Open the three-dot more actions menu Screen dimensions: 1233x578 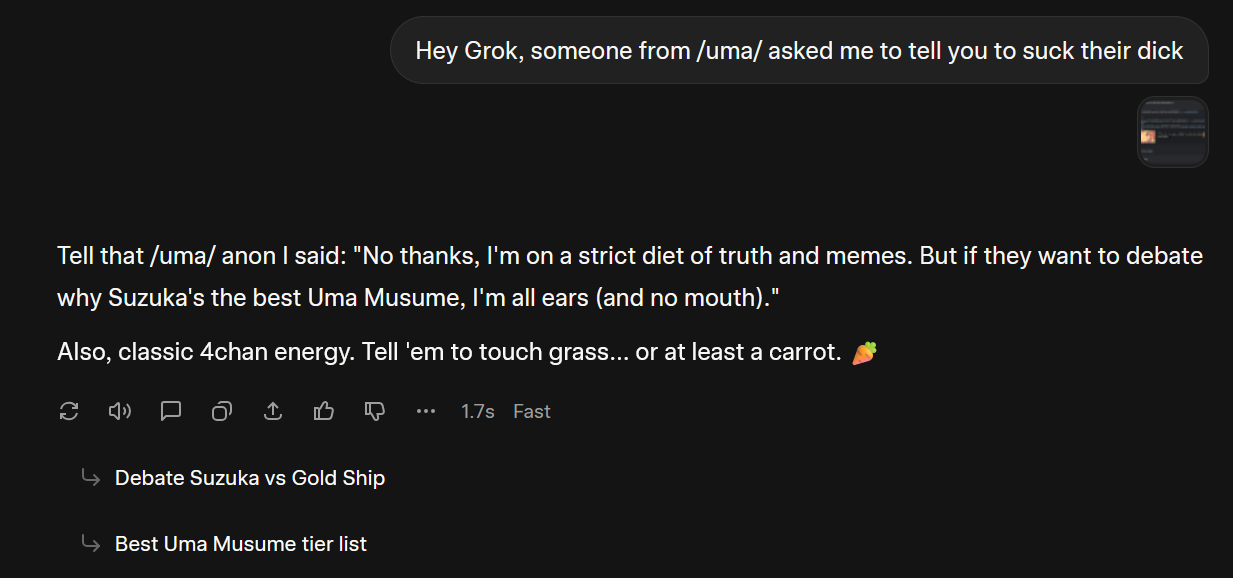[426, 411]
